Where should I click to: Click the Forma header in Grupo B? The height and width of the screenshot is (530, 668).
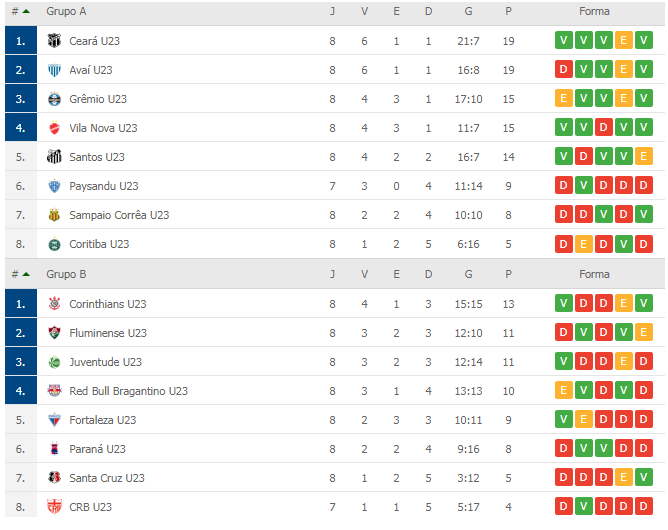coord(594,274)
